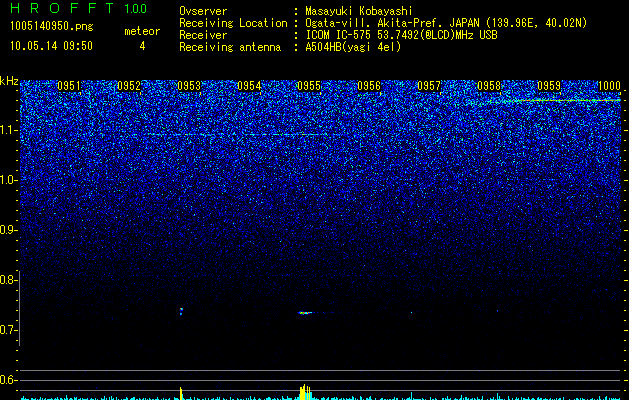Click the Receiving Location label
This screenshot has height=400, width=629.
233,23
